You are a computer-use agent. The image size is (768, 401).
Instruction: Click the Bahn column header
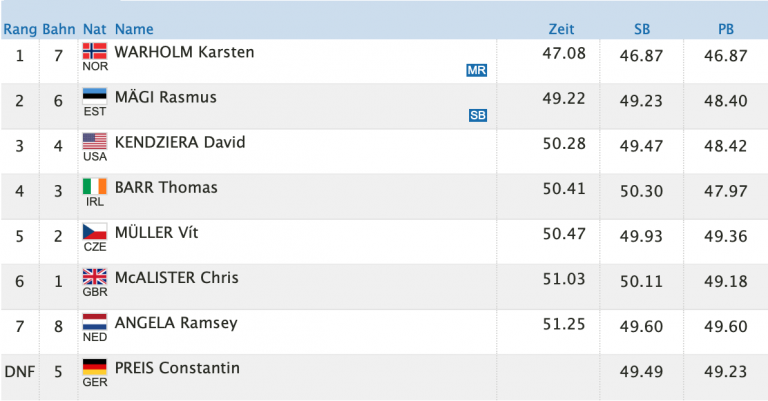(x=59, y=29)
